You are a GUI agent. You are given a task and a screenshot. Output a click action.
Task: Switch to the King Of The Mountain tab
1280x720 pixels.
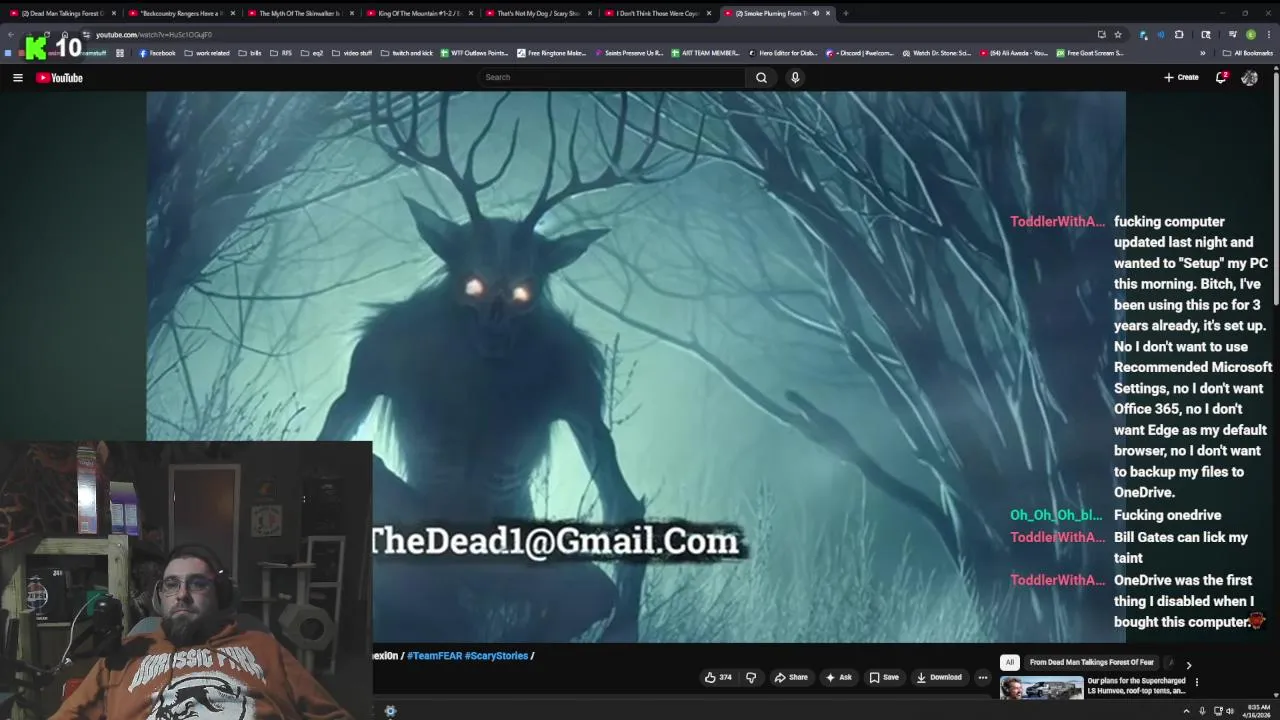click(x=418, y=13)
